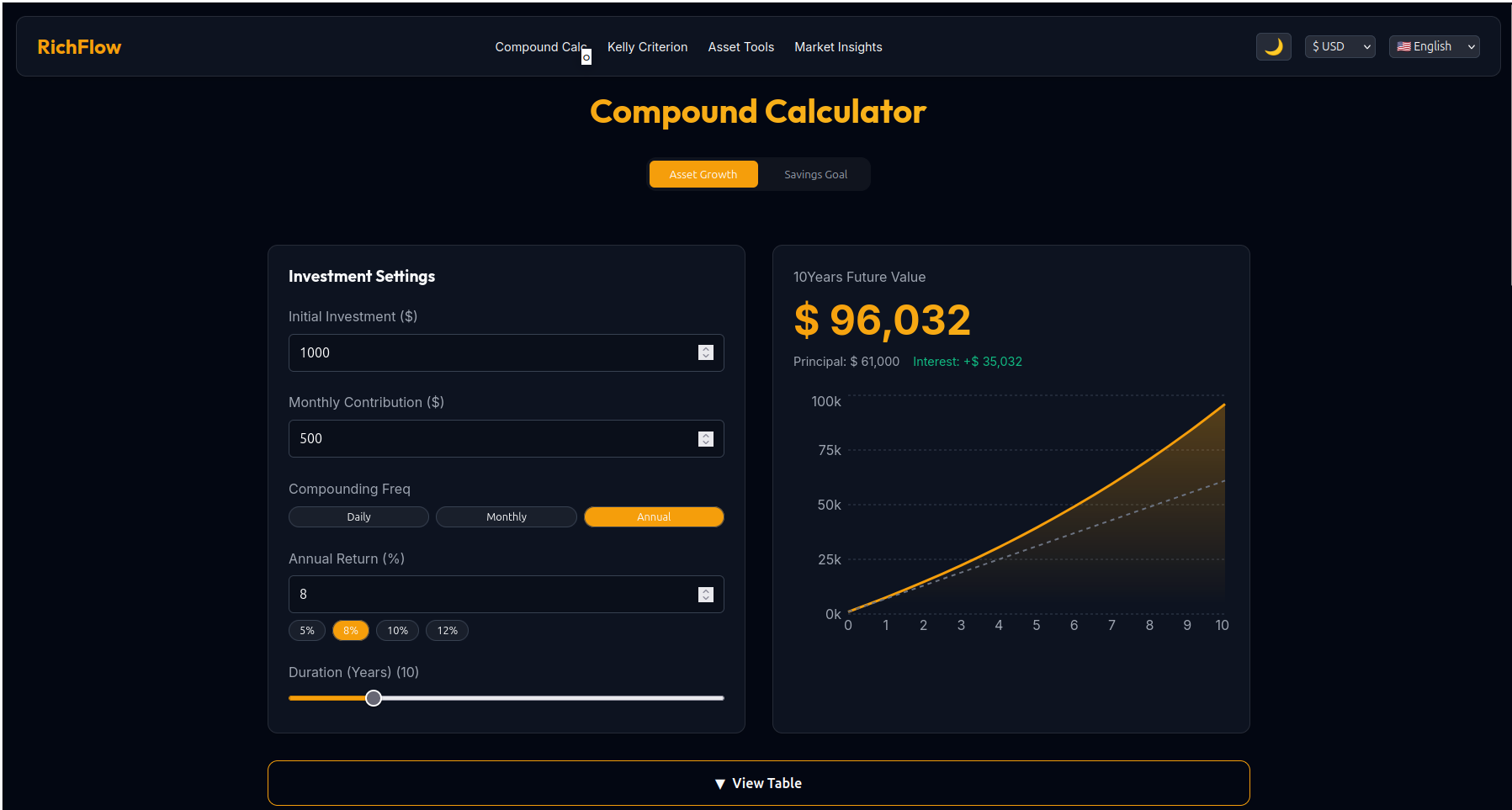Open the Kelly Criterion page
Viewport: 1512px width, 810px height.
tap(647, 47)
